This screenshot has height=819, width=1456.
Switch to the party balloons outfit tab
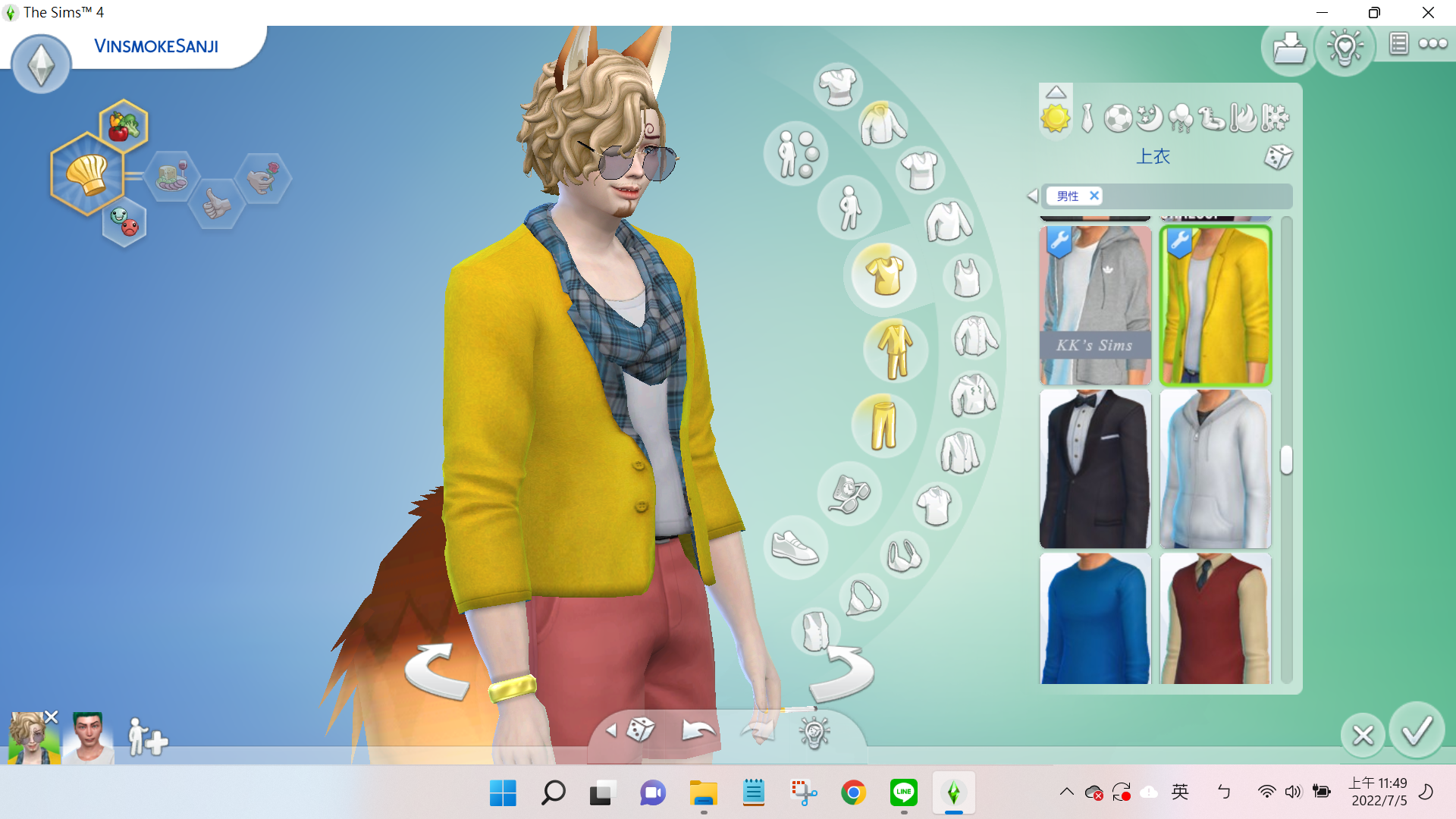point(1181,118)
